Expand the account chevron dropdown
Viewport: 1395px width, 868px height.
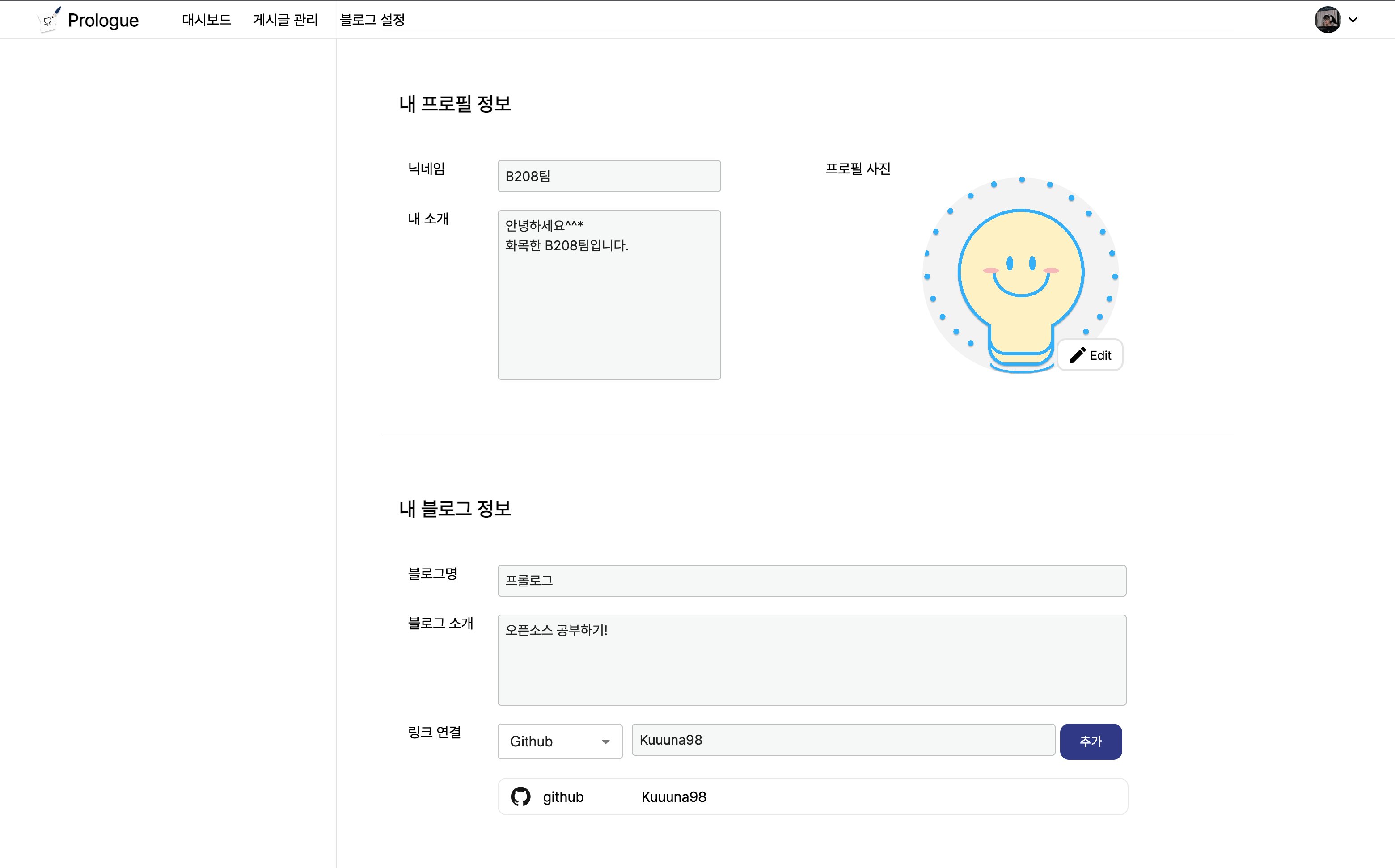click(1353, 20)
